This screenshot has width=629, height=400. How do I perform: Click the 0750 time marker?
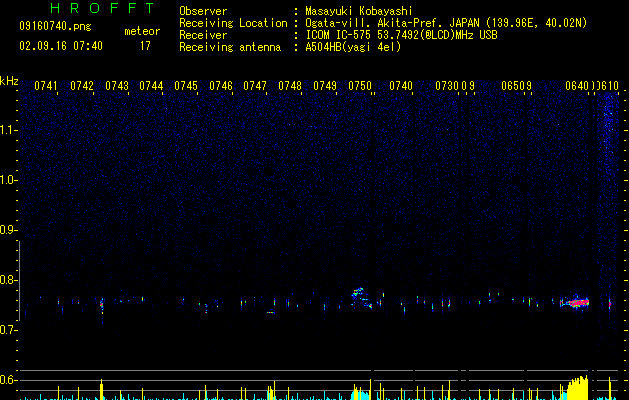pyautogui.click(x=360, y=86)
